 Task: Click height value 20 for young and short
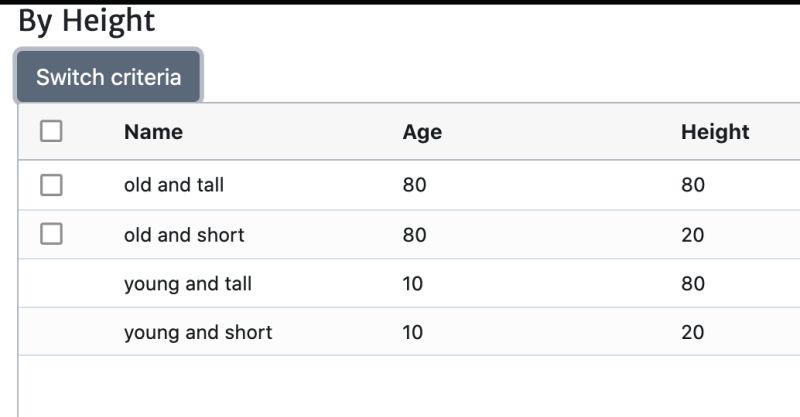point(692,332)
